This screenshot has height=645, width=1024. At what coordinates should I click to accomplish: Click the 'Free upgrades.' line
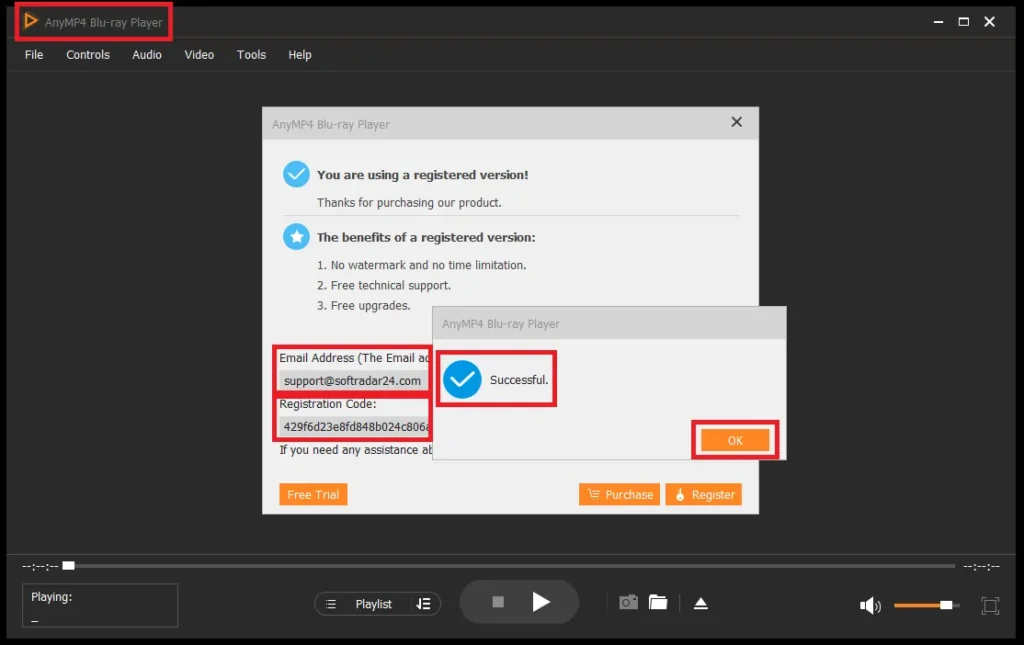pos(370,306)
